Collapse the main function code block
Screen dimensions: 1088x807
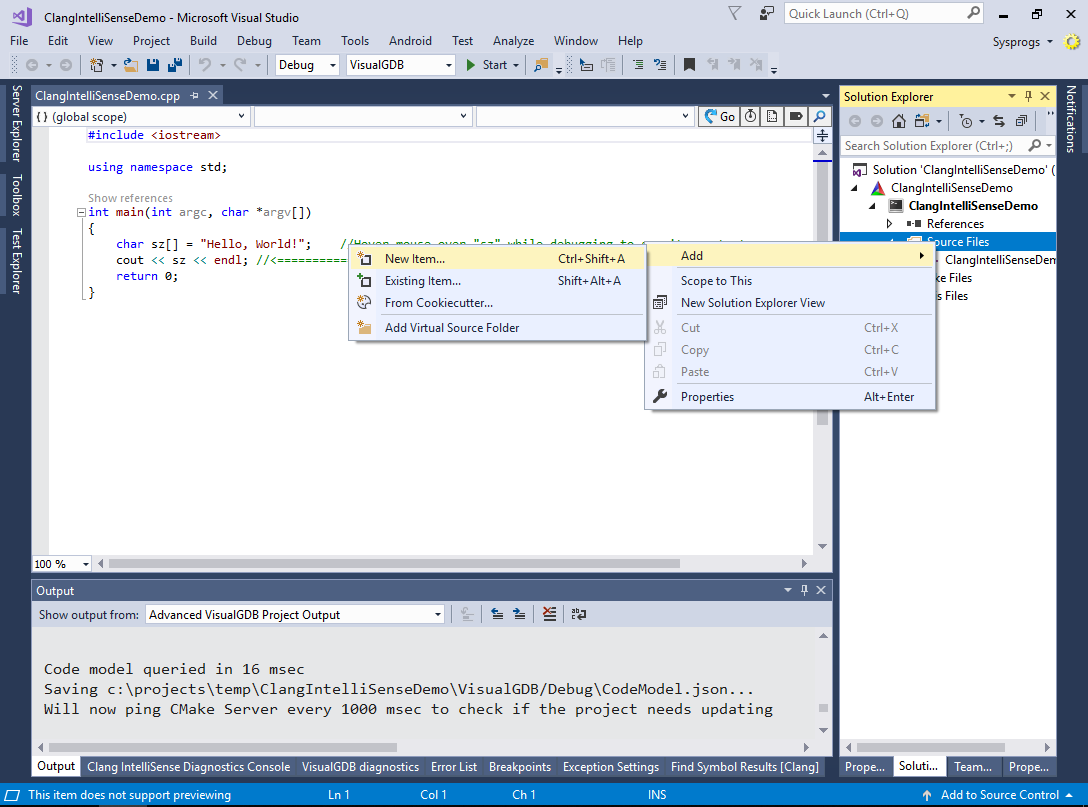click(80, 212)
